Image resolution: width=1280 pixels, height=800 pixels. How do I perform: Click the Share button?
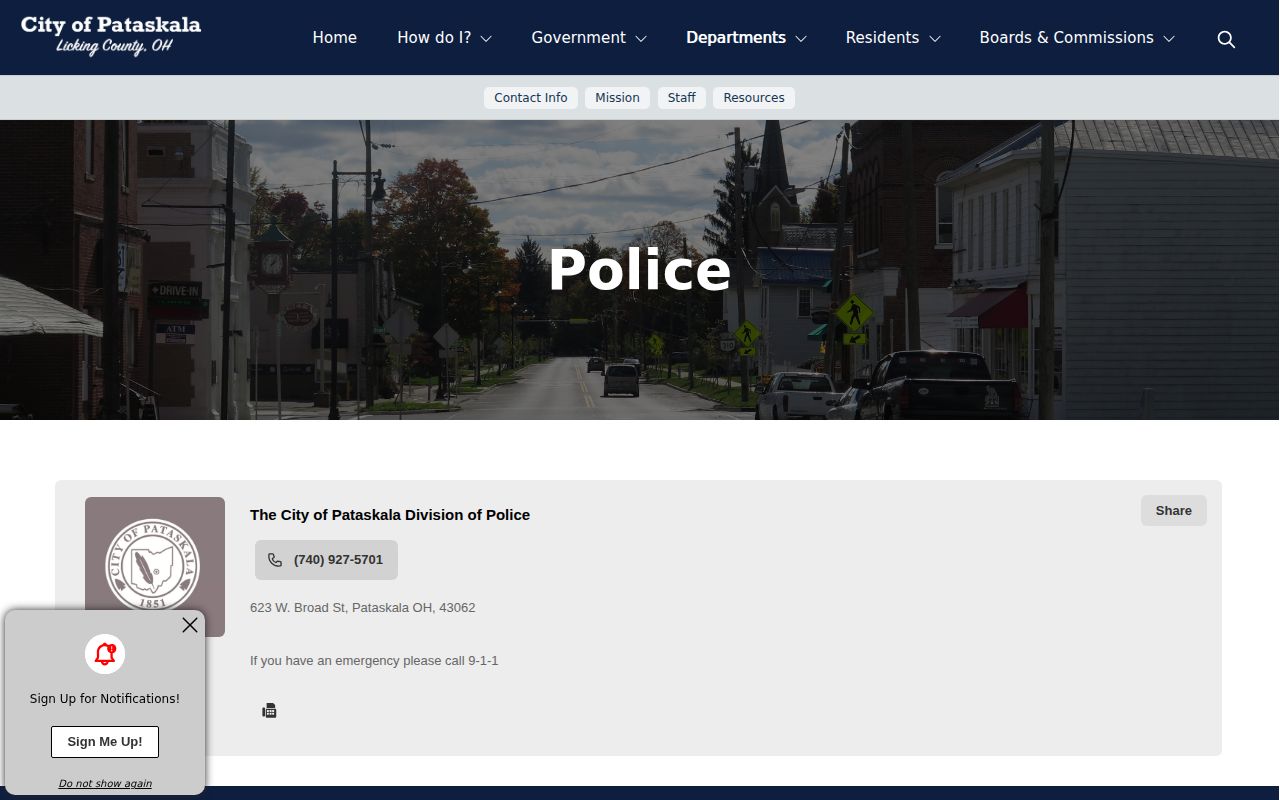coord(1174,510)
